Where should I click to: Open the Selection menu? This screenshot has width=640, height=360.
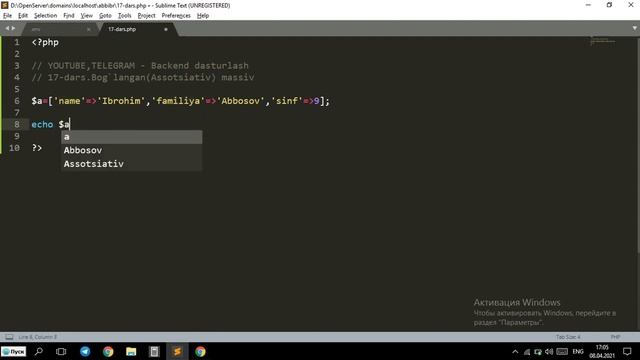tap(45, 16)
